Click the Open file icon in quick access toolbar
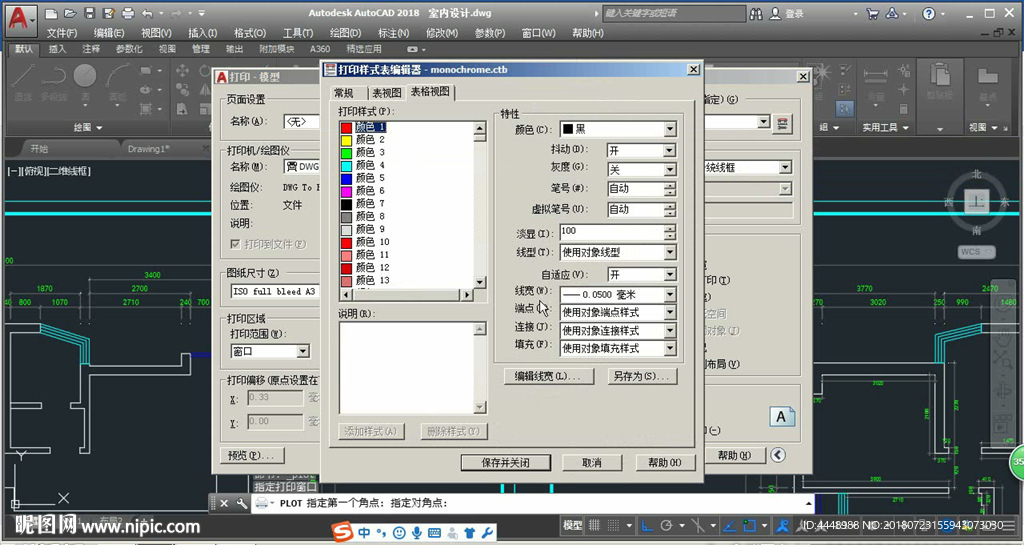The height and width of the screenshot is (545, 1024). (x=70, y=13)
